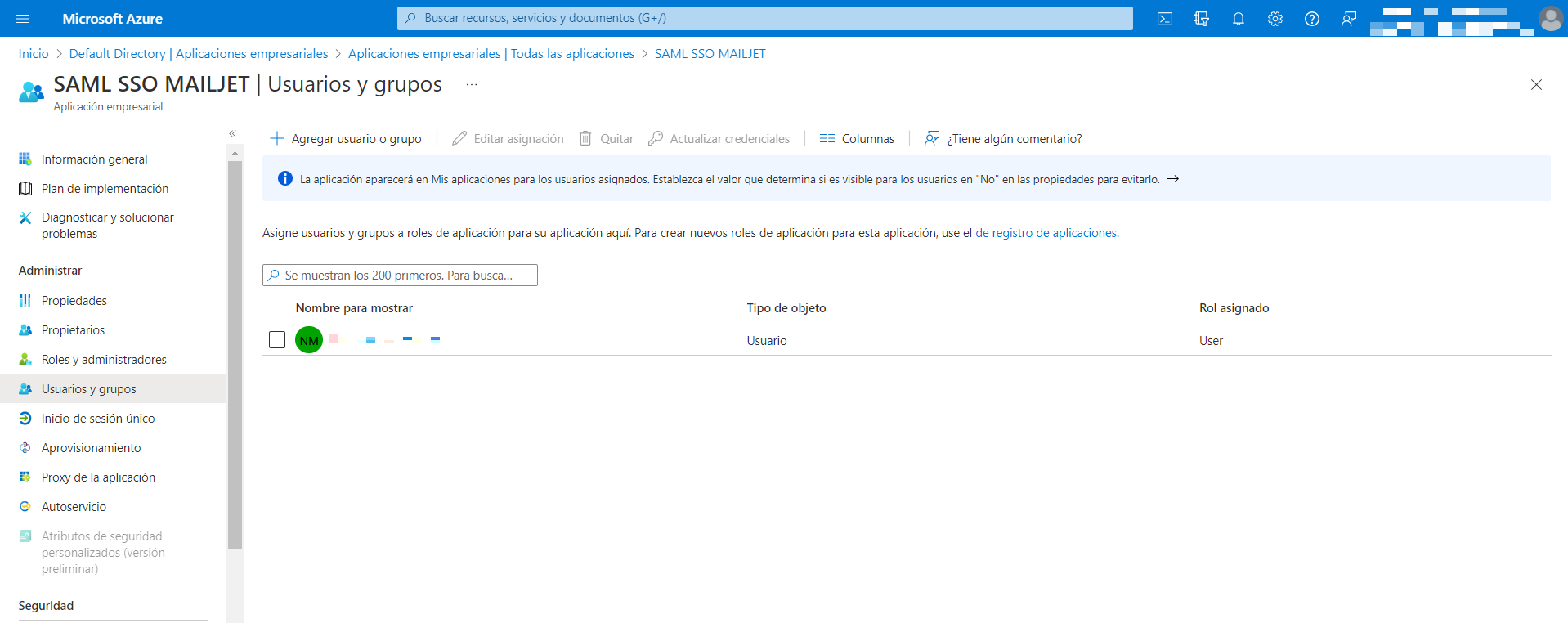The image size is (1568, 623).
Task: Click the Diagnosticar wrench icon
Action: (x=25, y=217)
